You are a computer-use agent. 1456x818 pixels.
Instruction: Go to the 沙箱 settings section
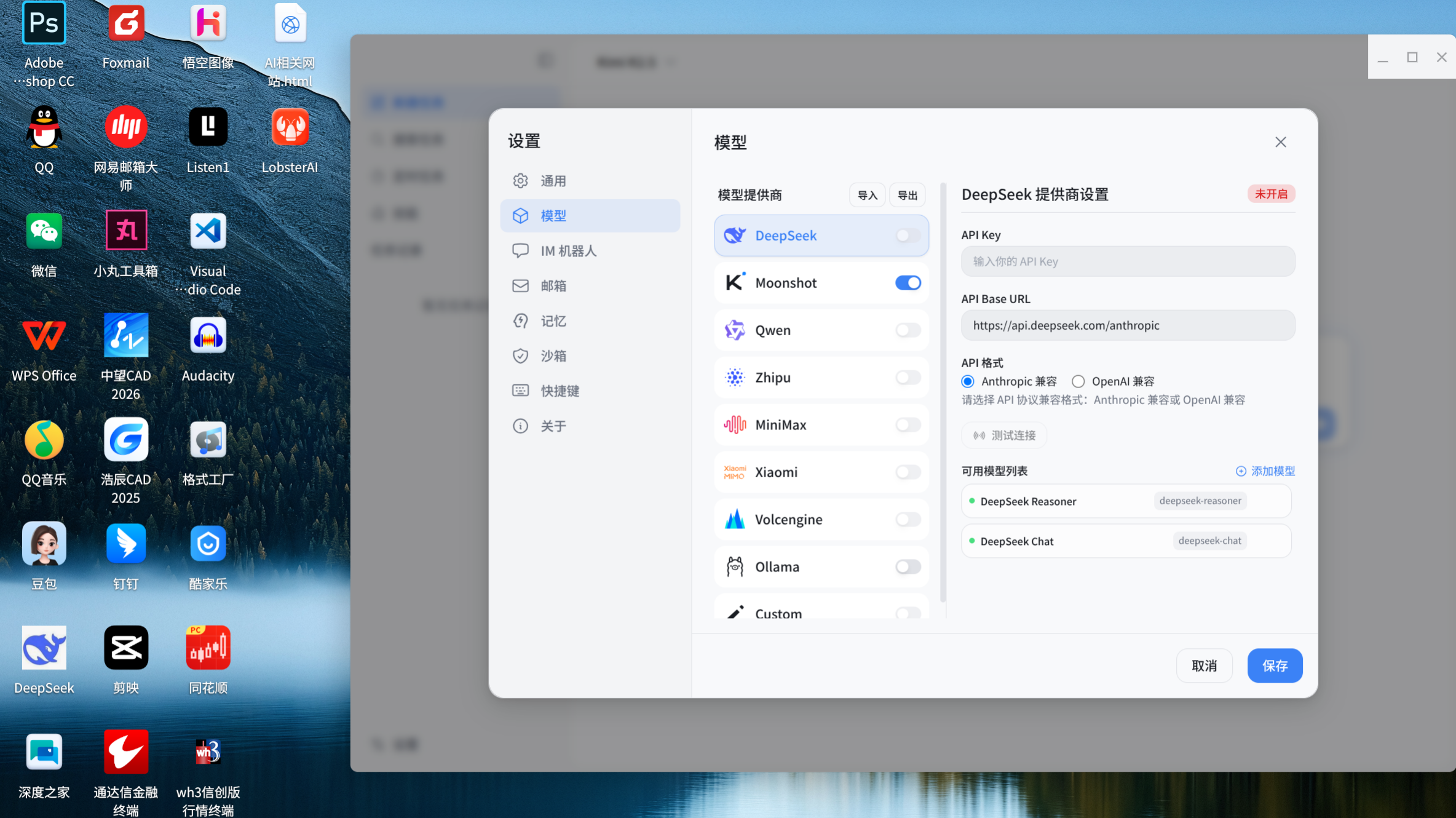pyautogui.click(x=553, y=356)
